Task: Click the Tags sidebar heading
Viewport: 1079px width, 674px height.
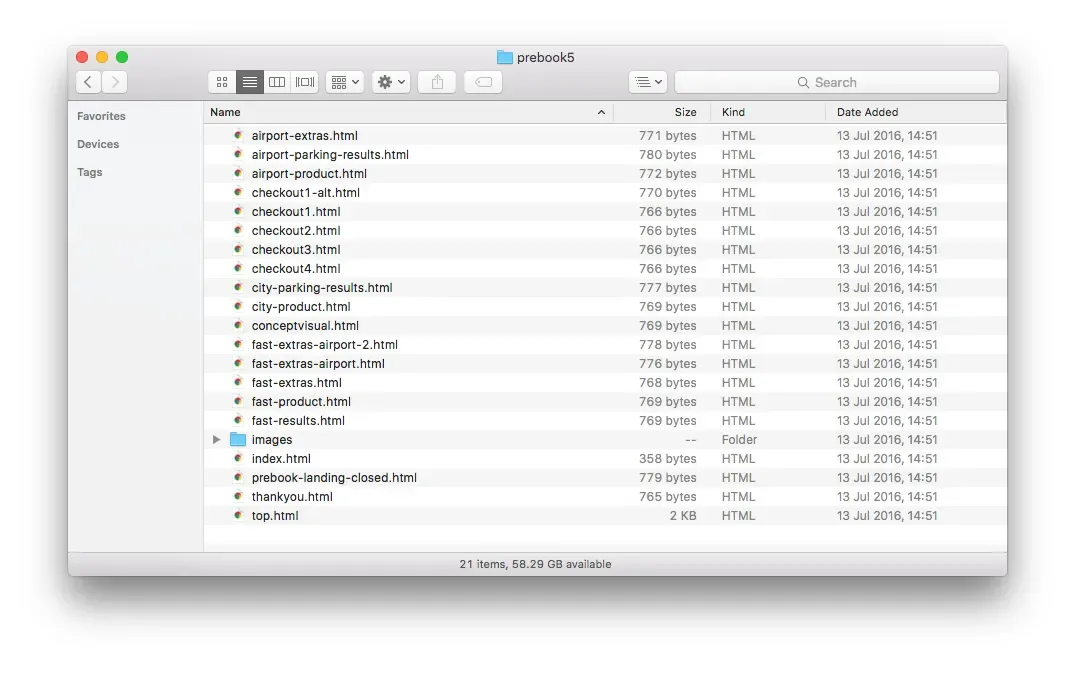Action: (89, 172)
